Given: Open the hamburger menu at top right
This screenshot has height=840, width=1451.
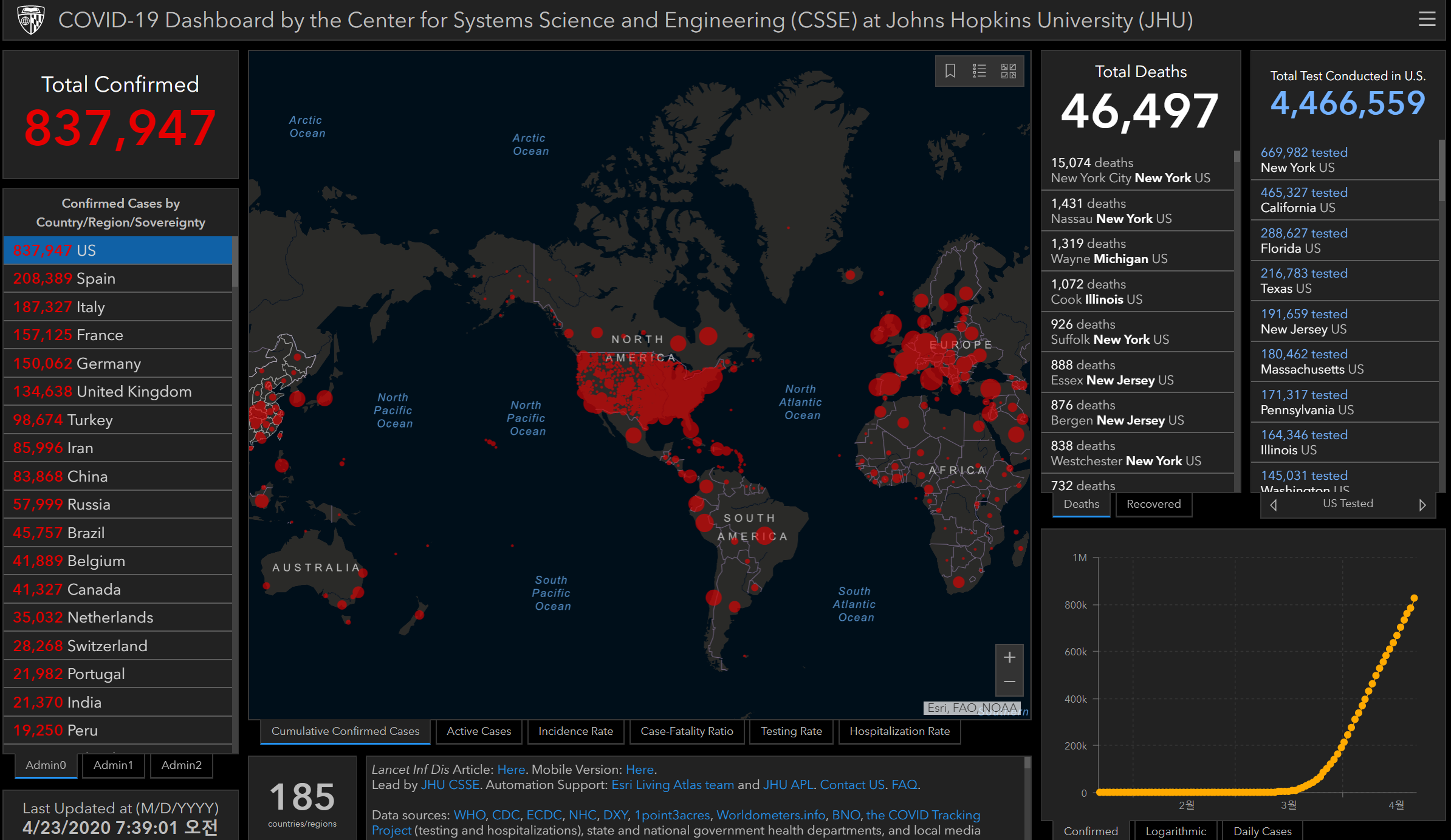Looking at the screenshot, I should 1427,19.
